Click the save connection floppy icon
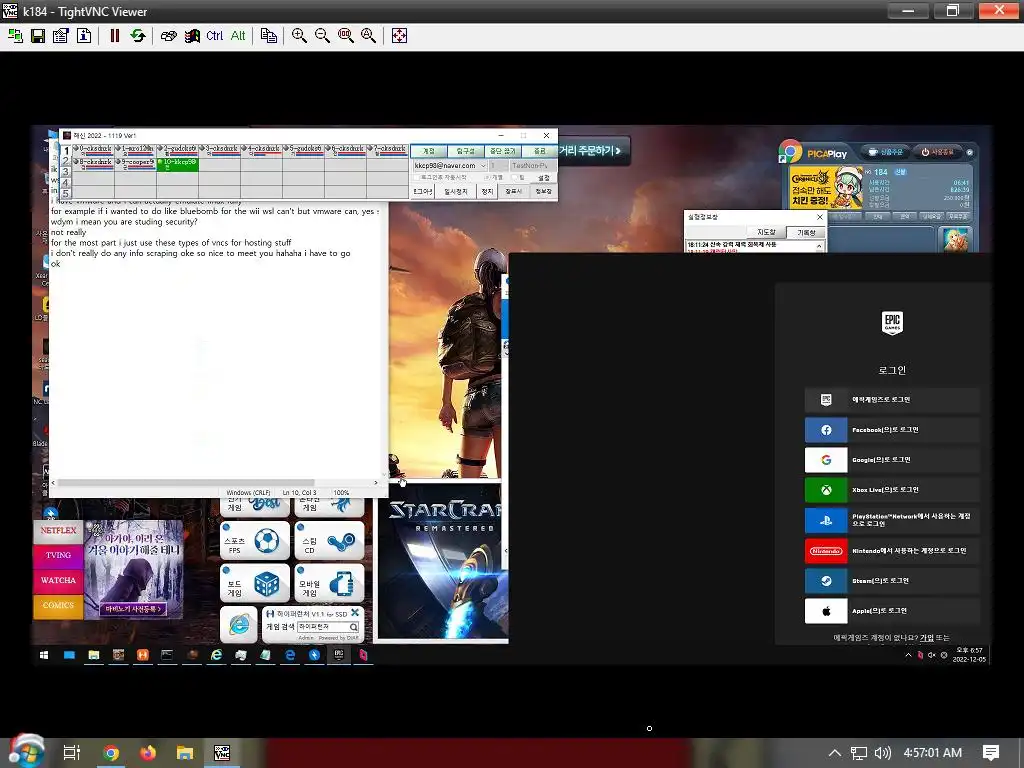This screenshot has height=768, width=1024. [x=38, y=36]
